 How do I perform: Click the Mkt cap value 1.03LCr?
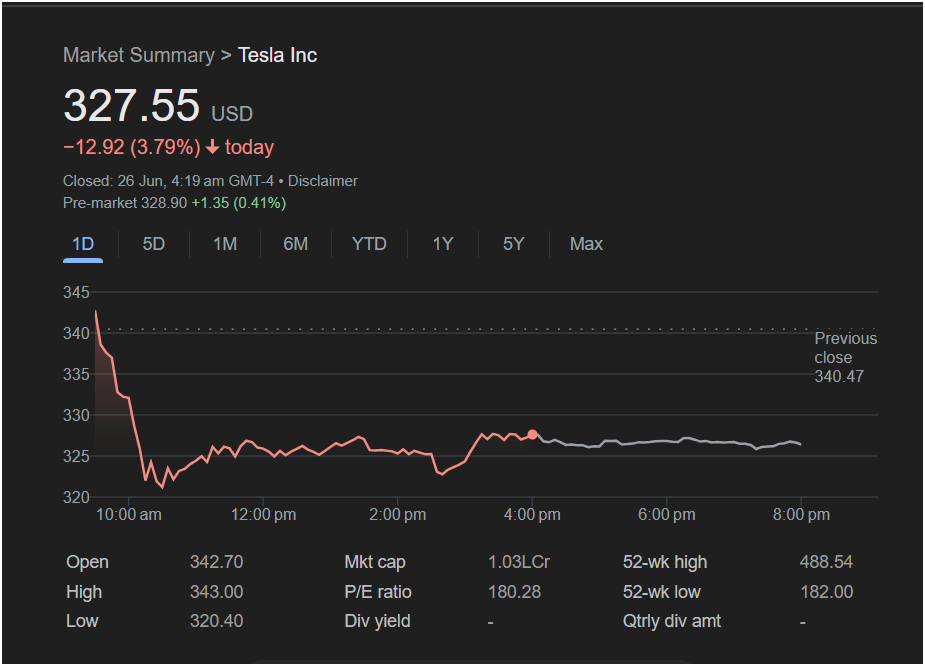pos(518,562)
